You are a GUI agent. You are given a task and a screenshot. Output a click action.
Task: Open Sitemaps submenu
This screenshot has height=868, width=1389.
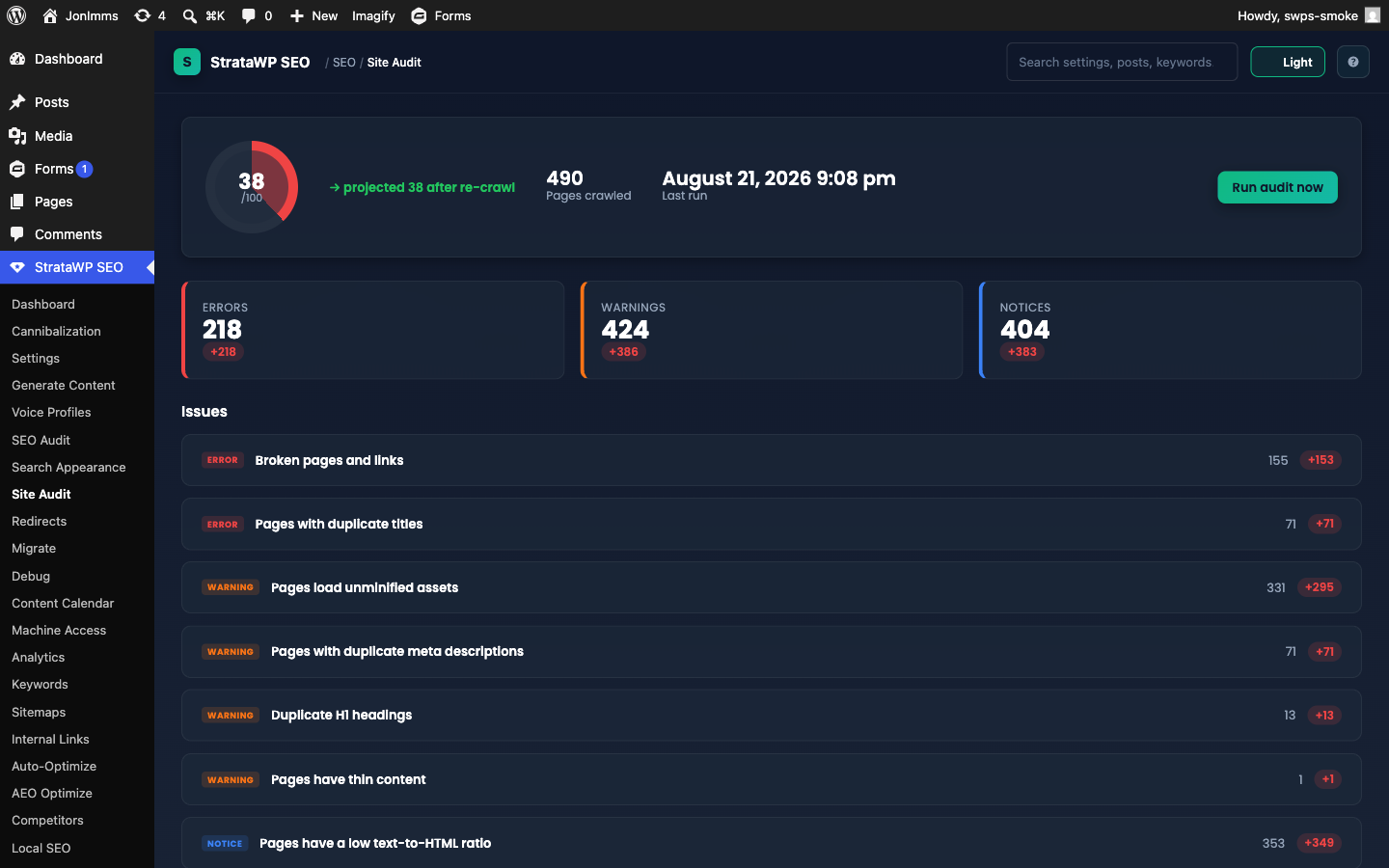pyautogui.click(x=39, y=712)
